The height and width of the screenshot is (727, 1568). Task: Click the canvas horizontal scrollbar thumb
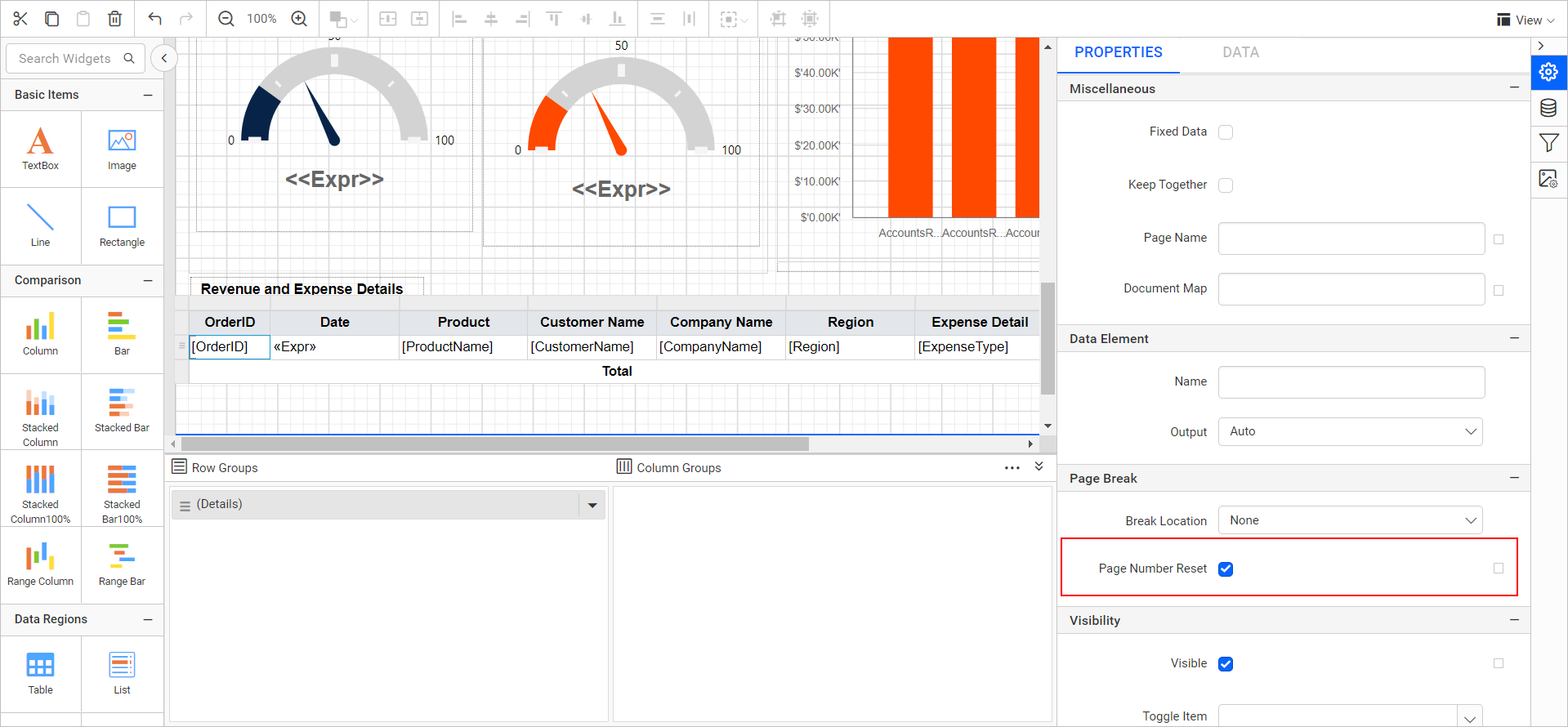[495, 444]
